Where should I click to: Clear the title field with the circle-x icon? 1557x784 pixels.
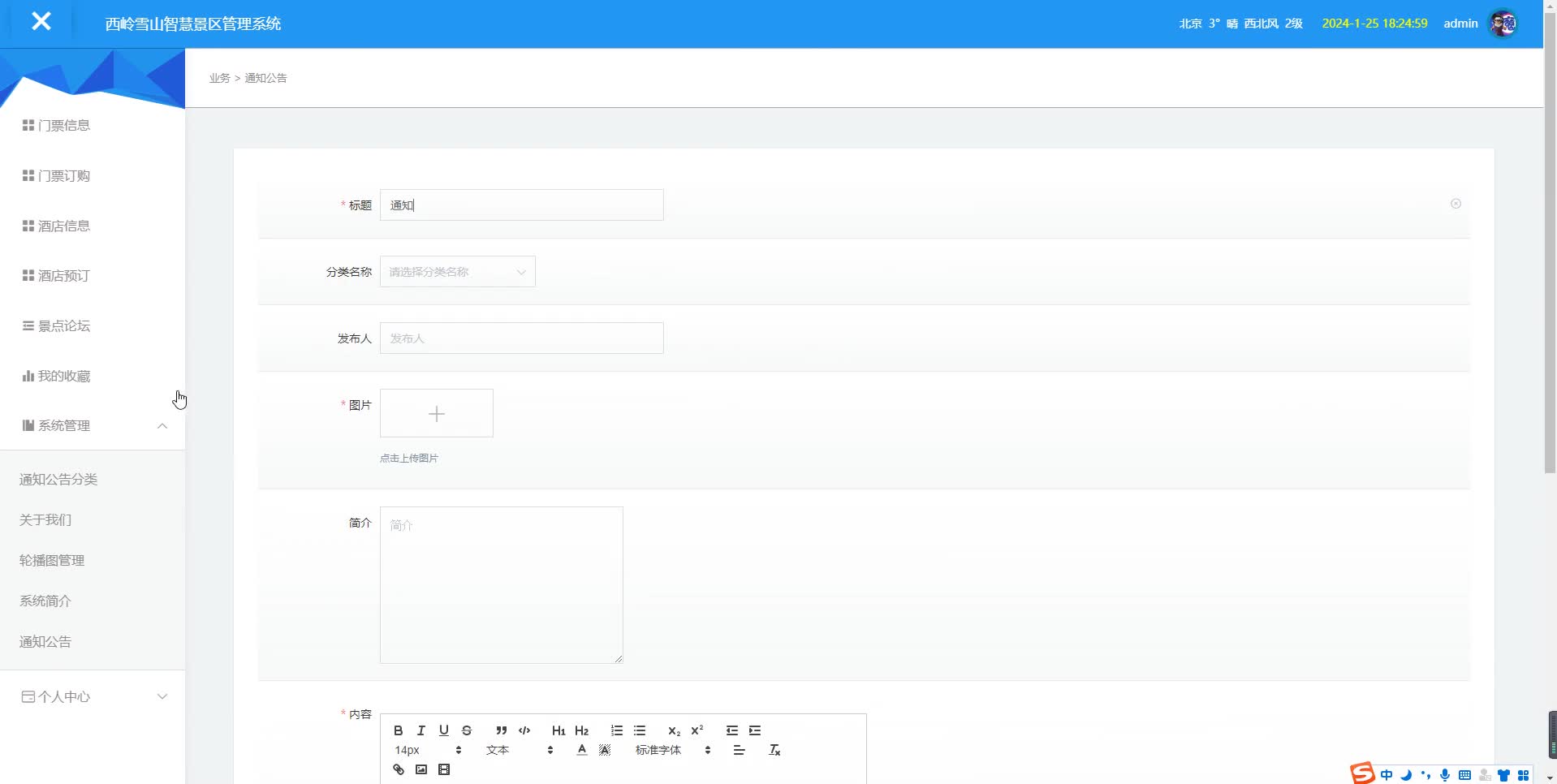point(1456,204)
